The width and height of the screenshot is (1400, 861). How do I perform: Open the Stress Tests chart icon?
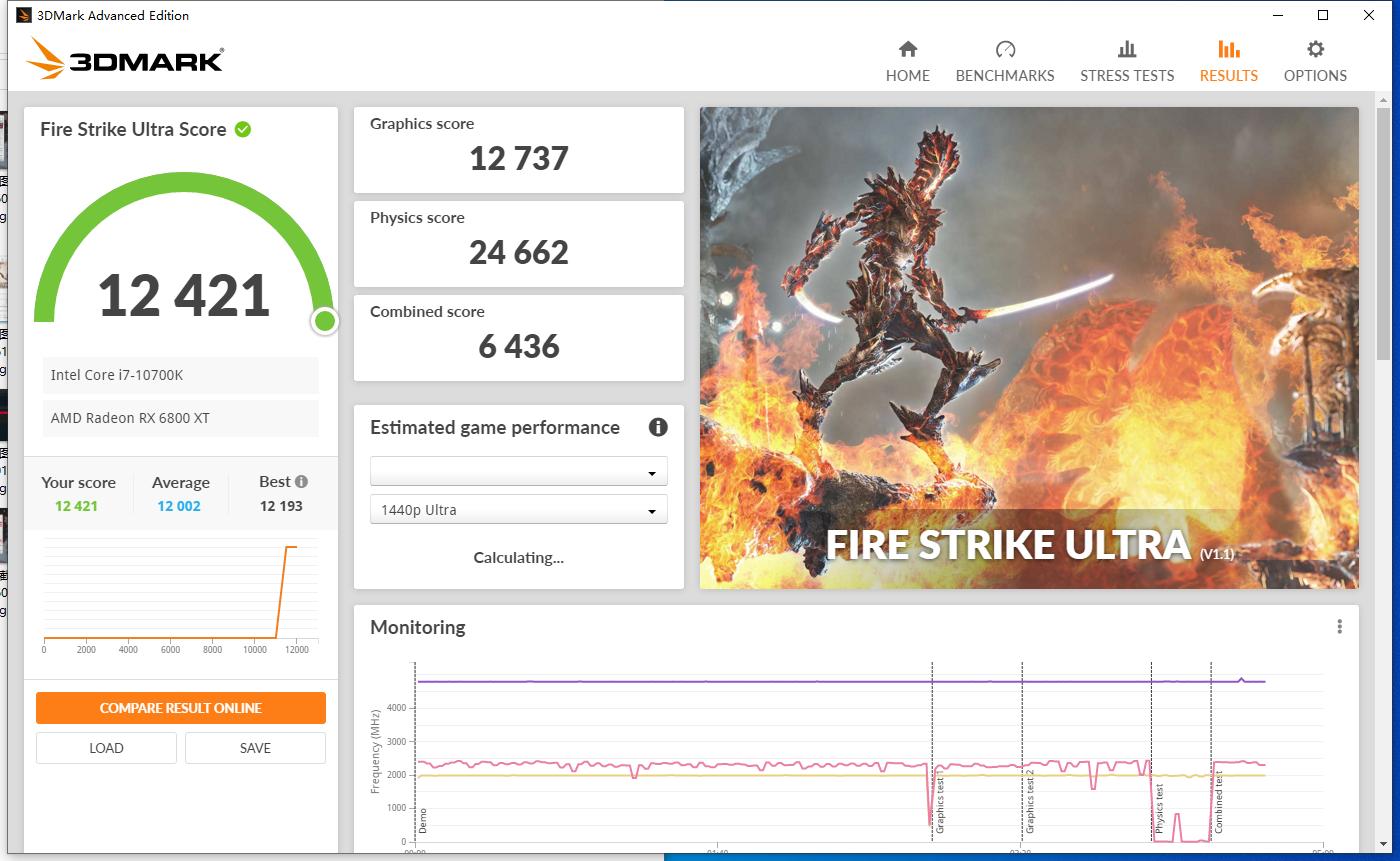(x=1126, y=50)
